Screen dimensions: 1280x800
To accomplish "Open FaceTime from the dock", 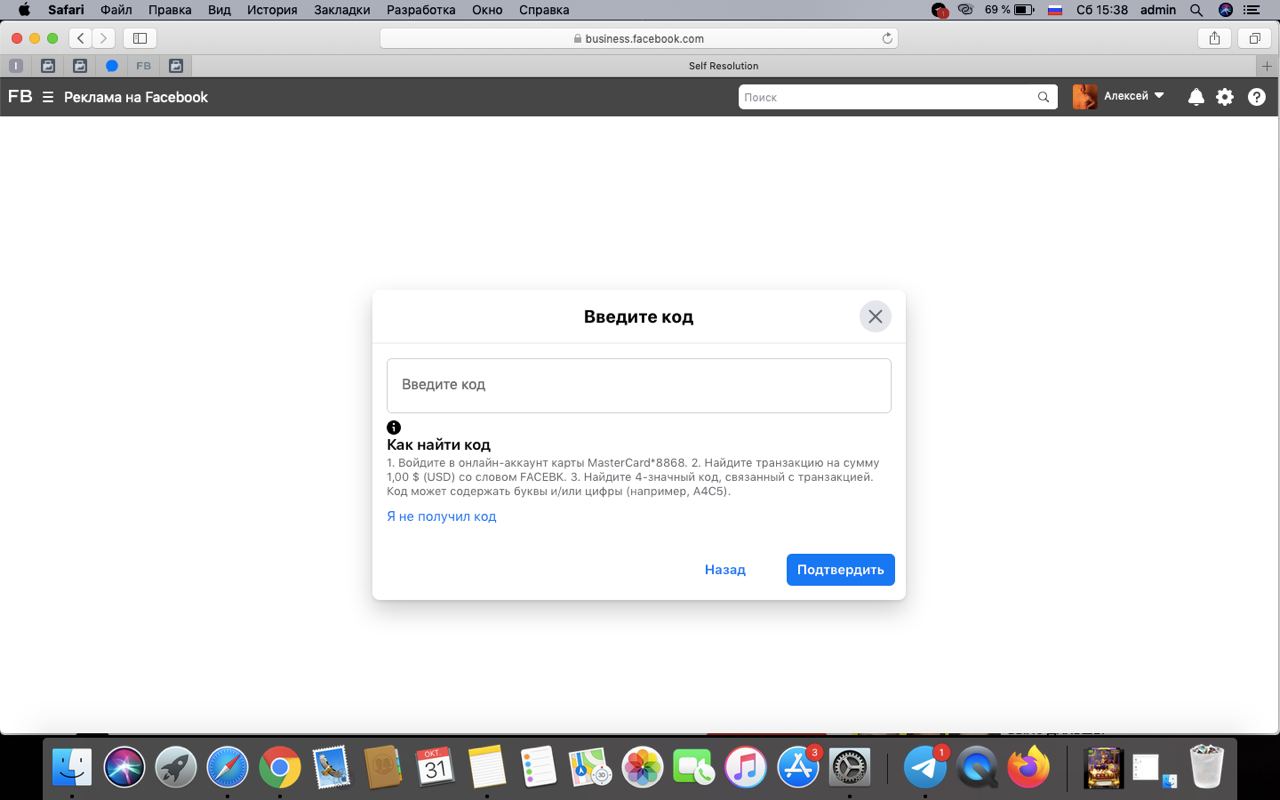I will click(x=694, y=768).
